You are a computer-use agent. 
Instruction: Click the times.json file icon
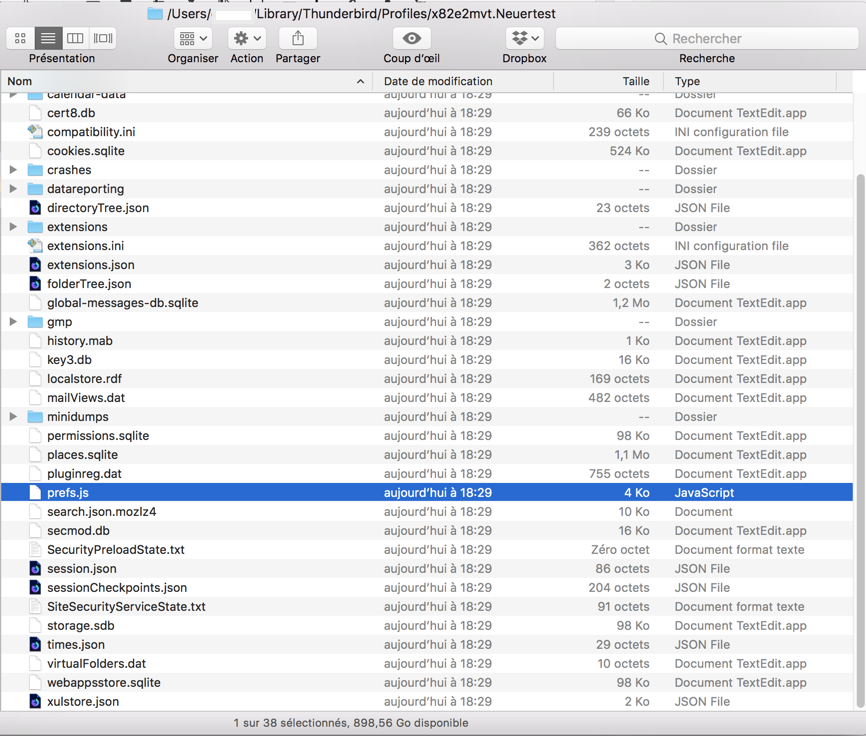point(35,644)
